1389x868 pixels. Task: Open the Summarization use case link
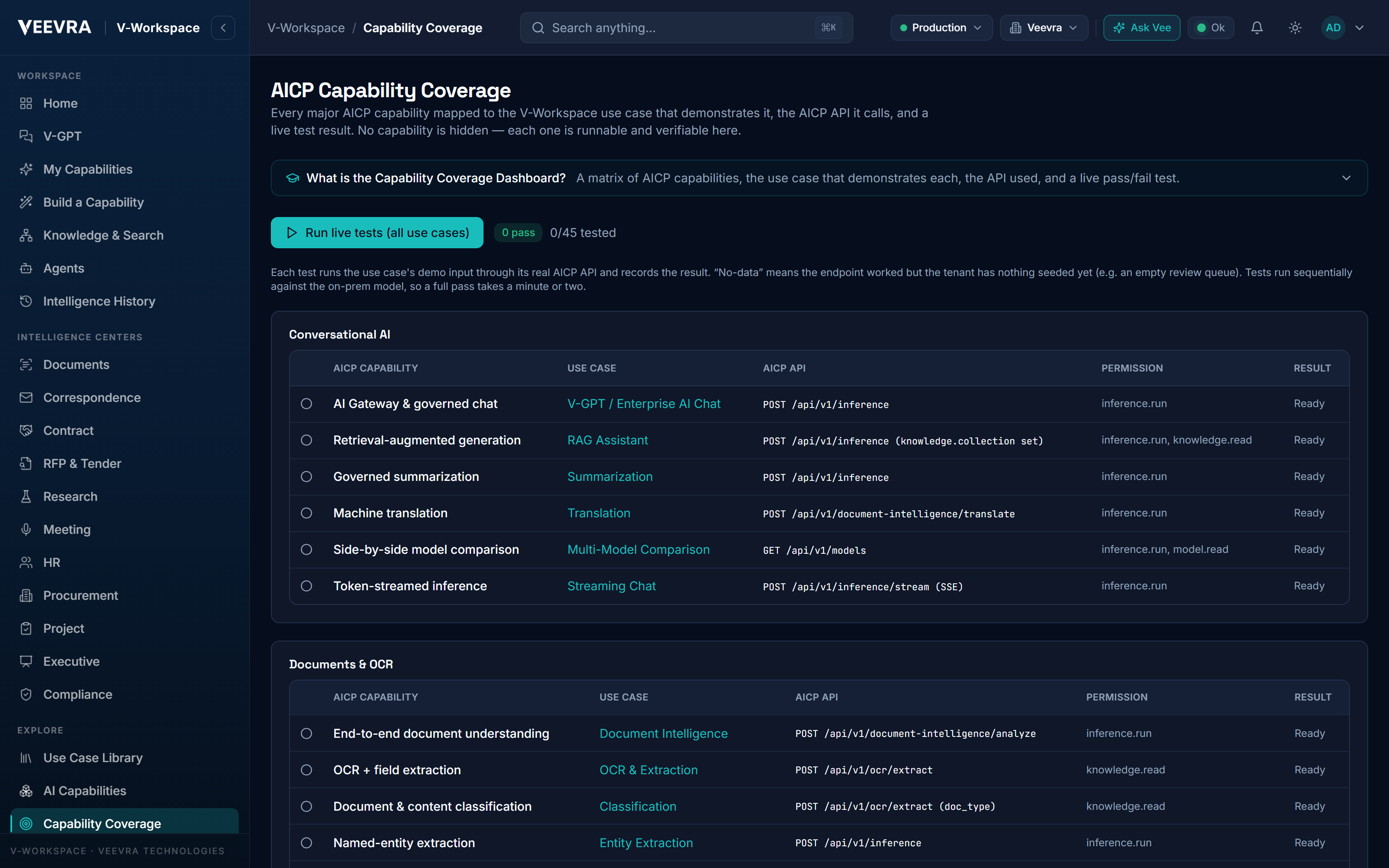[x=610, y=477]
